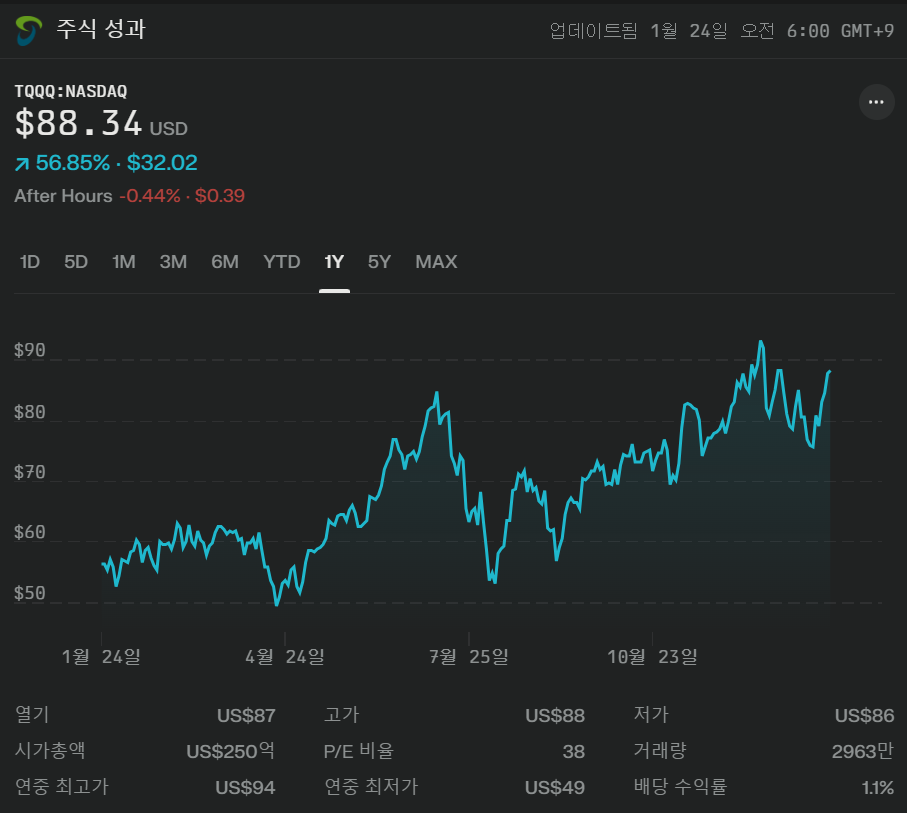The width and height of the screenshot is (907, 813).
Task: Click the P/E 비율 label
Action: pyautogui.click(x=359, y=751)
